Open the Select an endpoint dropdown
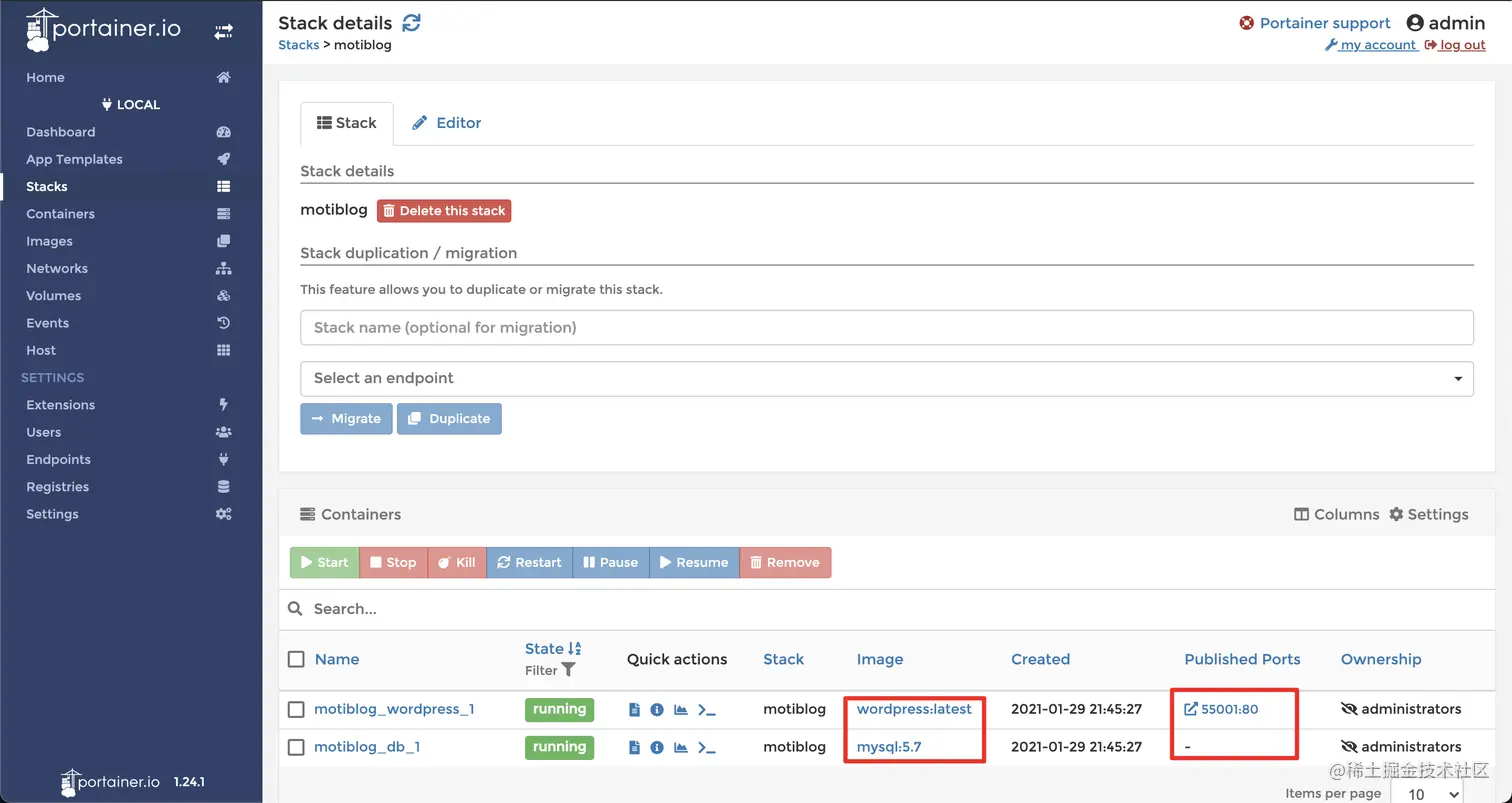 pos(886,378)
